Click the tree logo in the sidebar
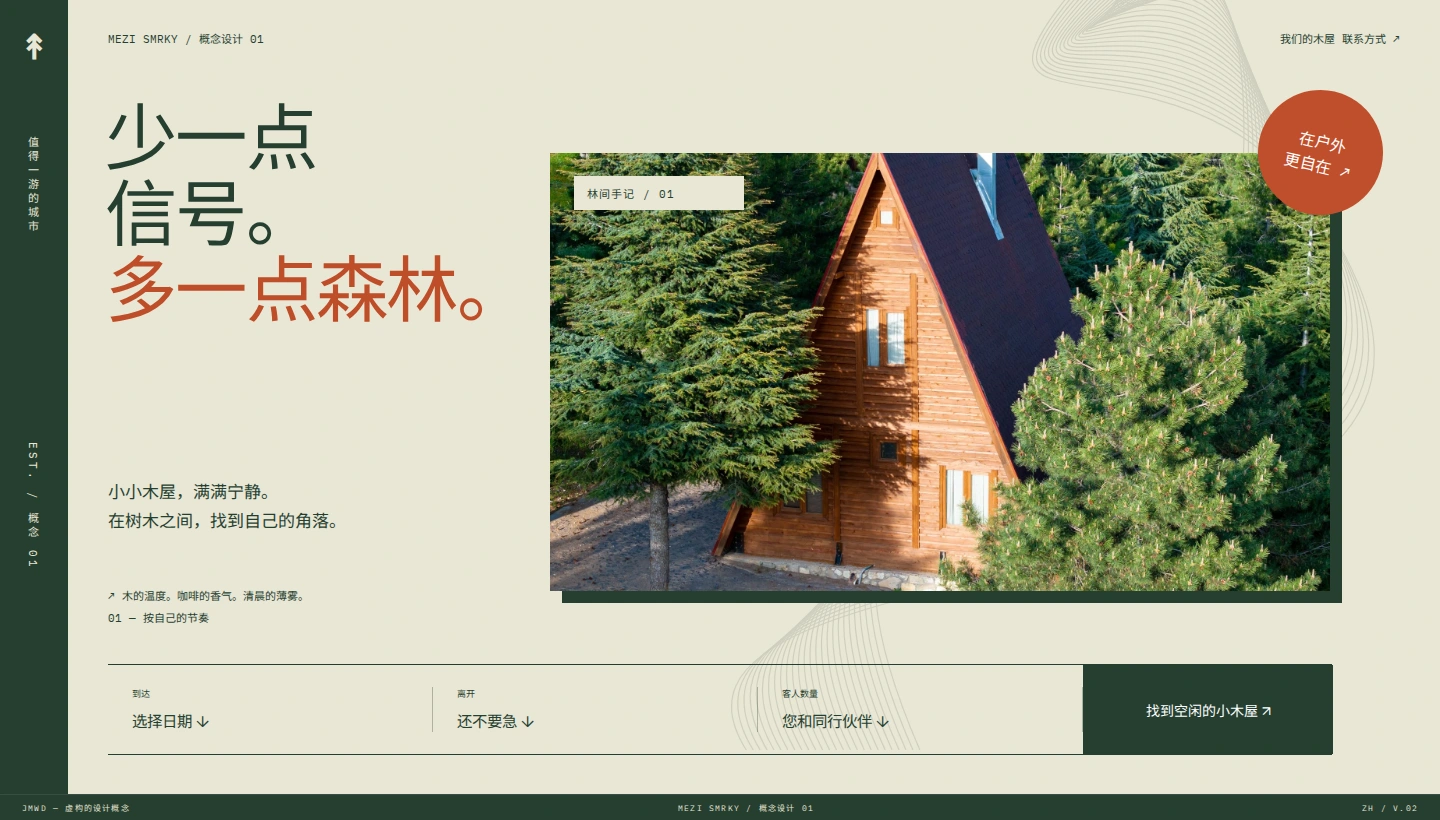The height and width of the screenshot is (820, 1440). (x=34, y=46)
